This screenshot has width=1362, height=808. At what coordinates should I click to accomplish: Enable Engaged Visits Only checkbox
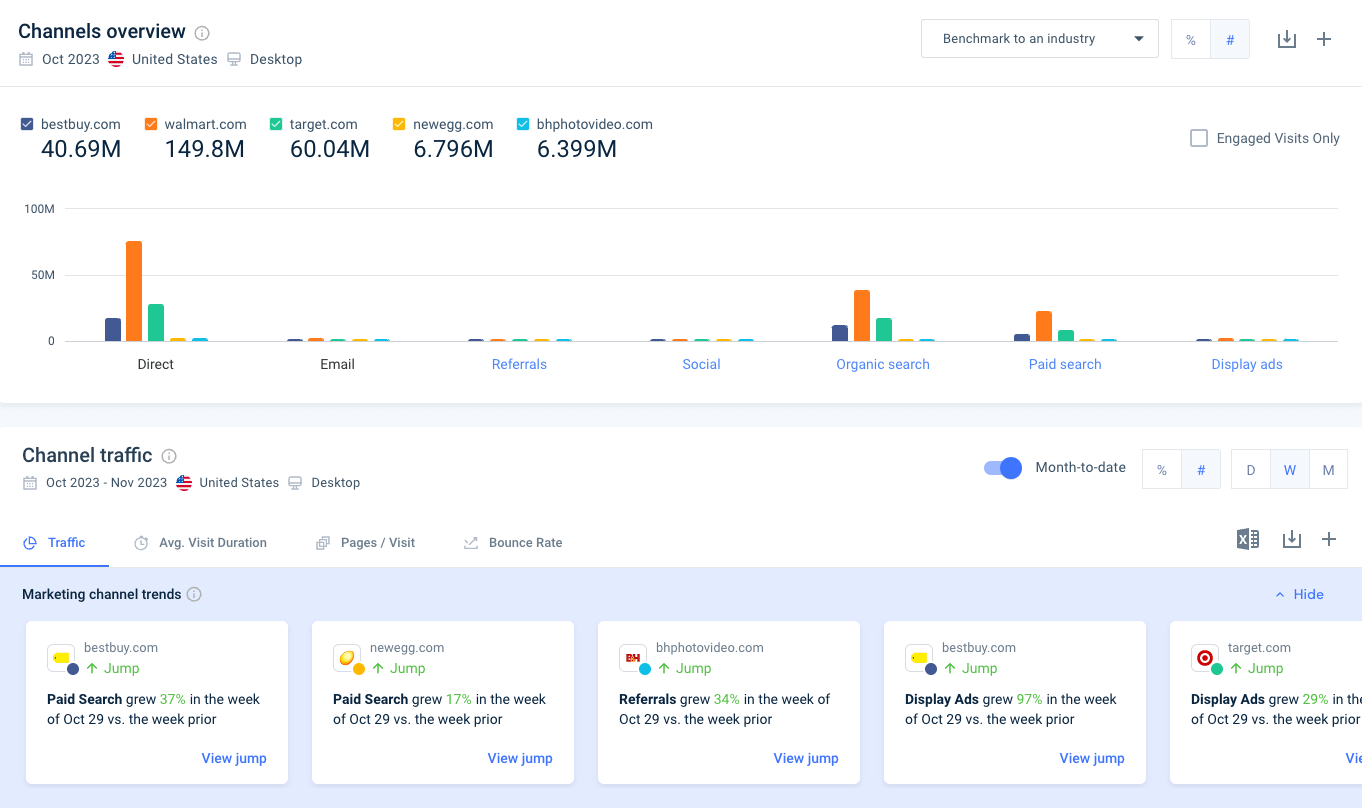1199,138
